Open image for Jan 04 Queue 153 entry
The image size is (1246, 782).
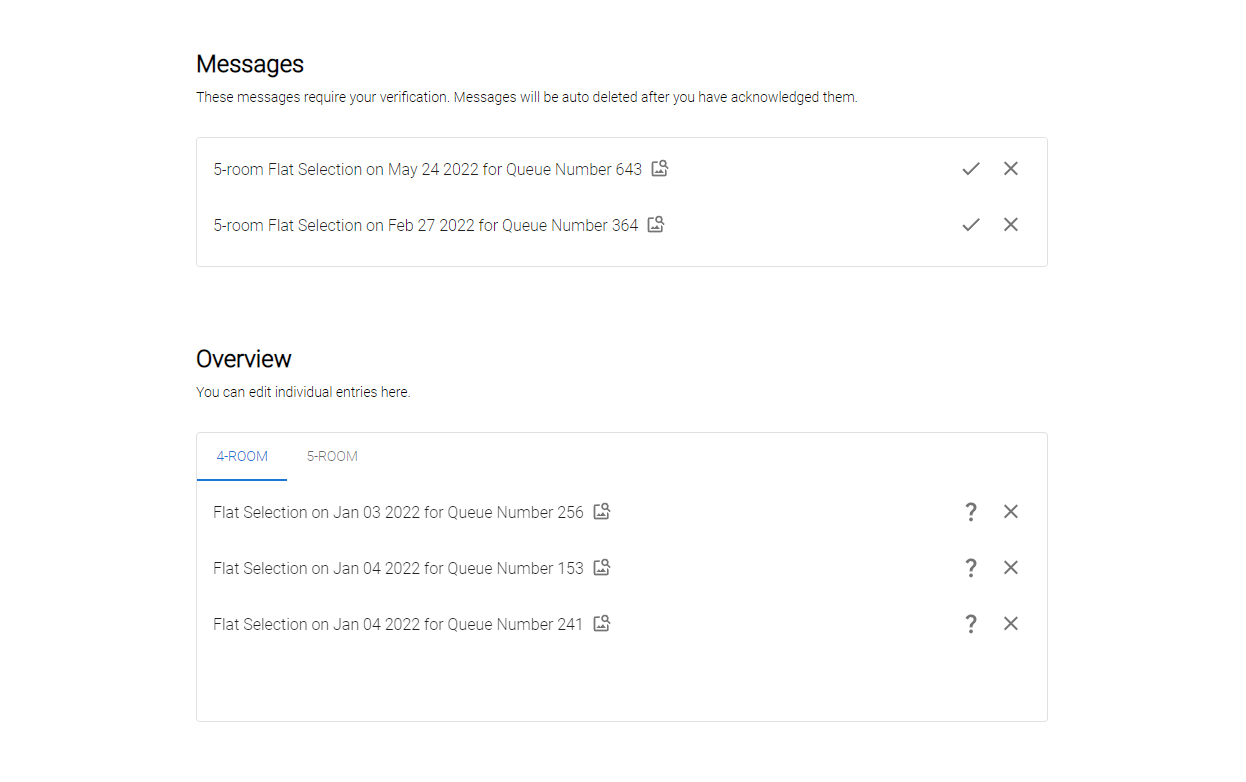[x=601, y=567]
